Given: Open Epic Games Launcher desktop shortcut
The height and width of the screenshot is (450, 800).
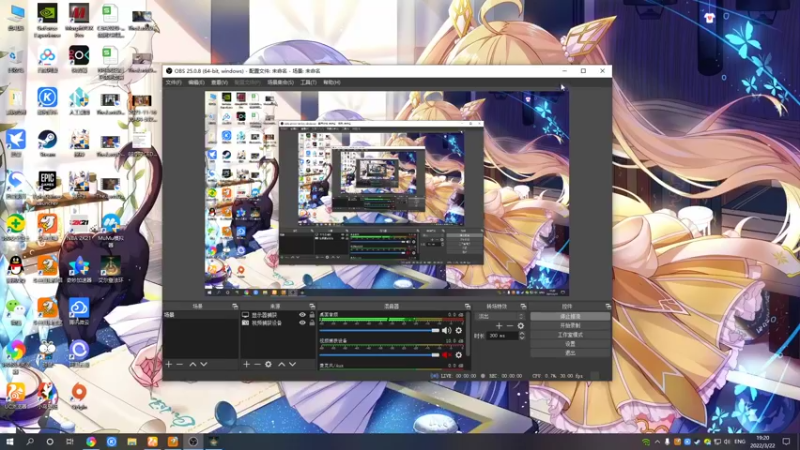Looking at the screenshot, I should (47, 188).
